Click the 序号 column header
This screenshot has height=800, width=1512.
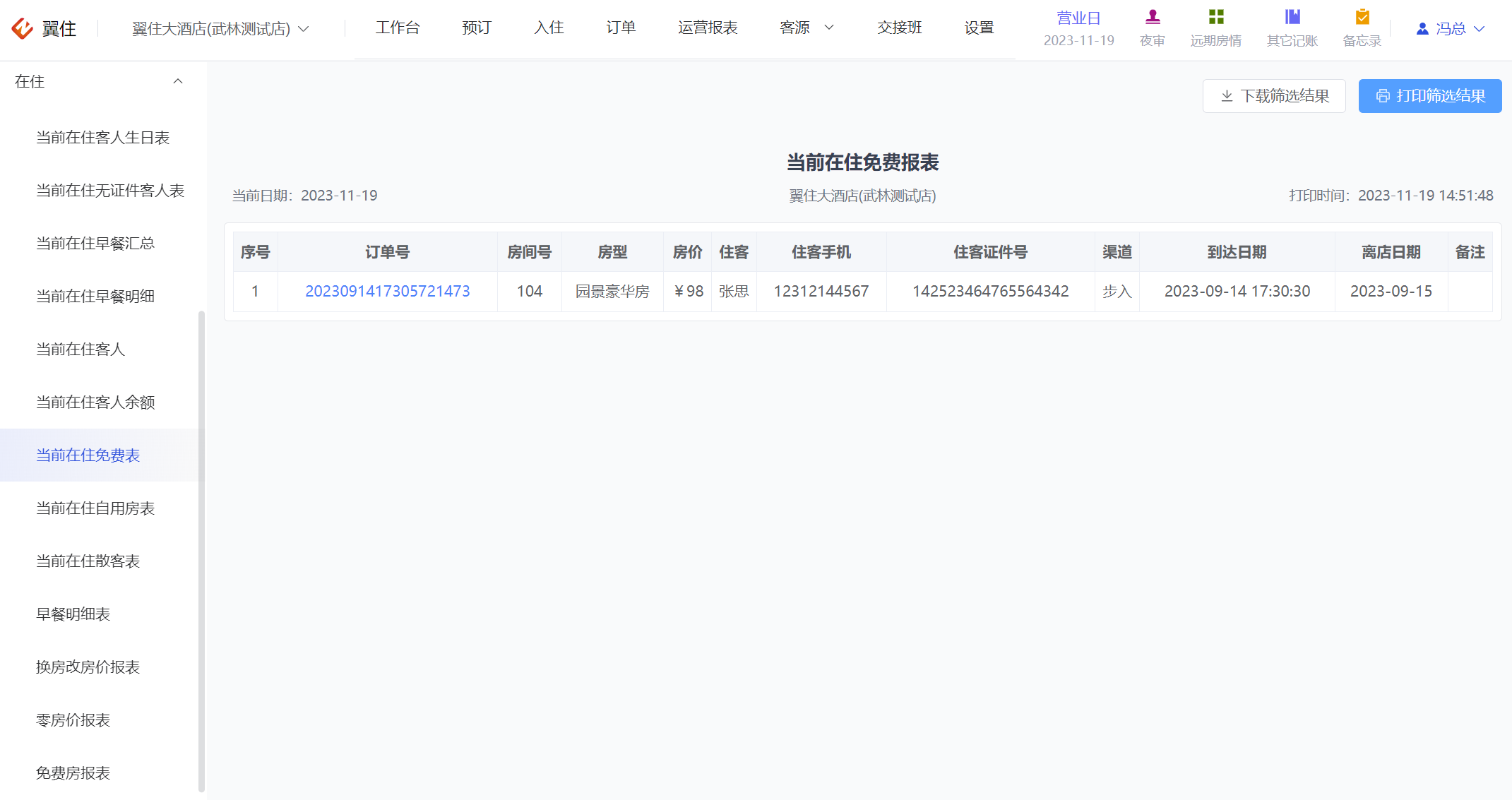256,252
